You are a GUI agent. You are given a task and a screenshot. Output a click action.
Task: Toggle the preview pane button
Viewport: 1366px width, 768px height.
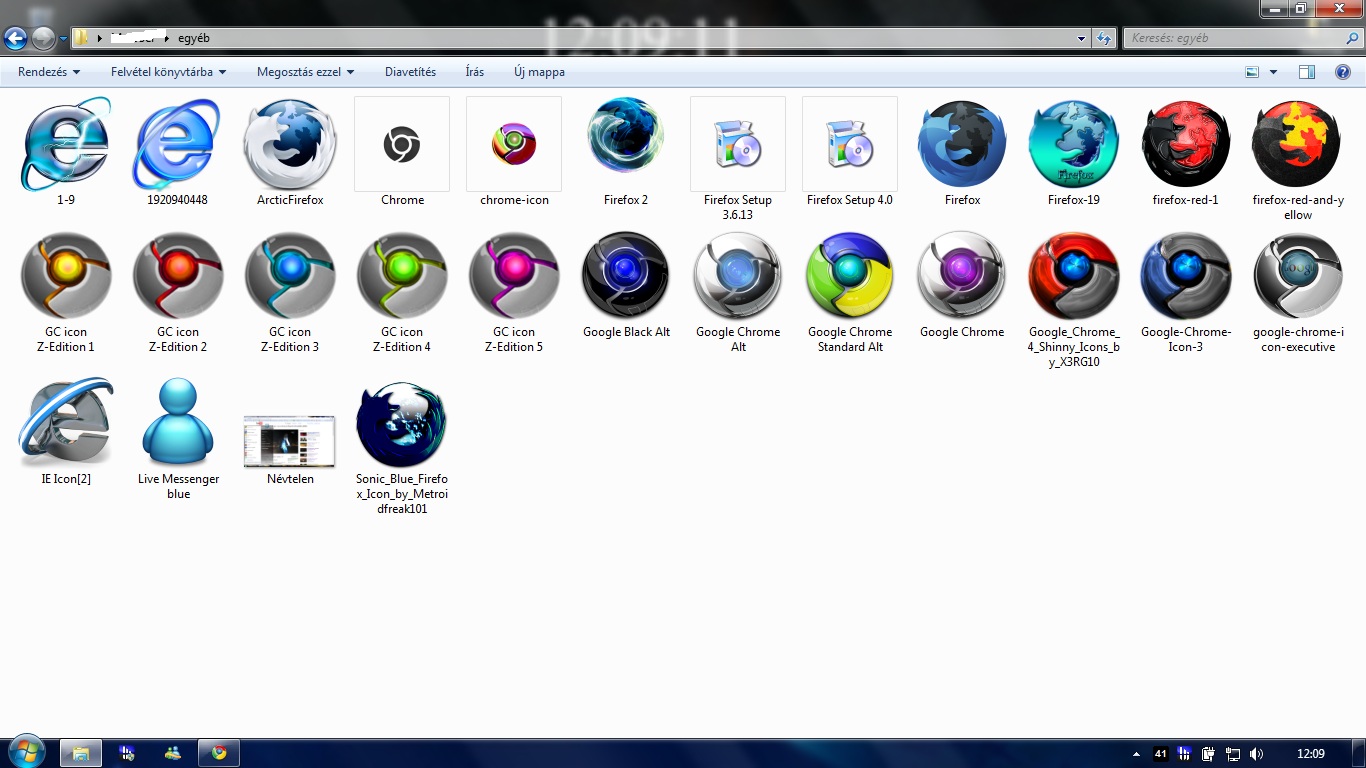point(1306,72)
